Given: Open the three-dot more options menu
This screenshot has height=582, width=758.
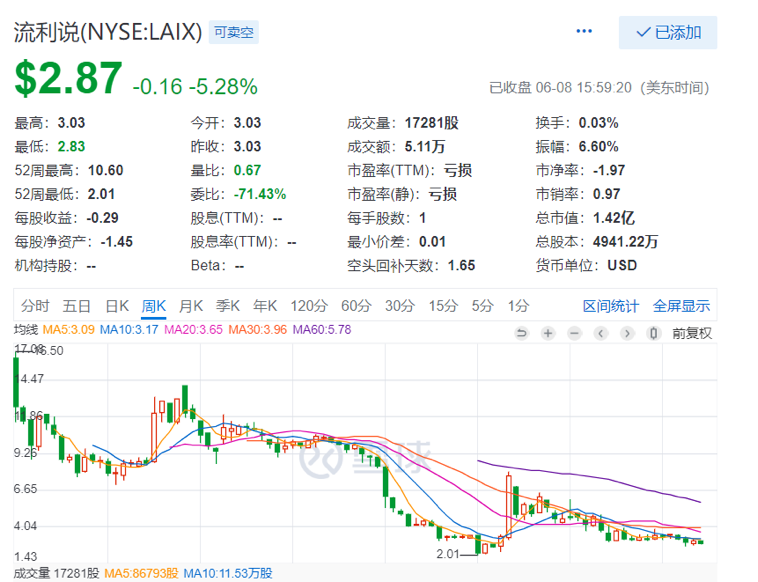Looking at the screenshot, I should (x=584, y=31).
